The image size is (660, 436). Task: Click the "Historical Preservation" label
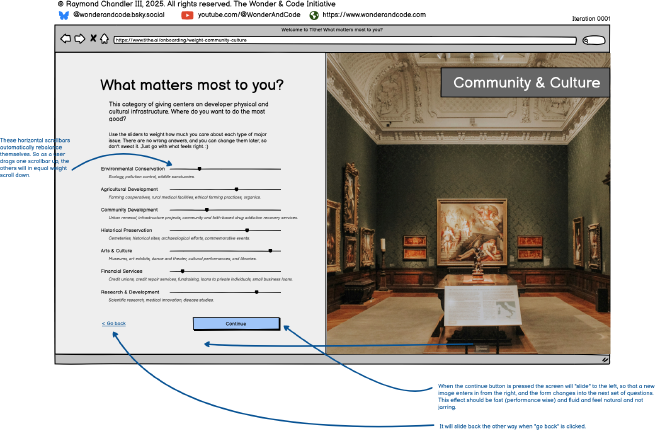[126, 230]
